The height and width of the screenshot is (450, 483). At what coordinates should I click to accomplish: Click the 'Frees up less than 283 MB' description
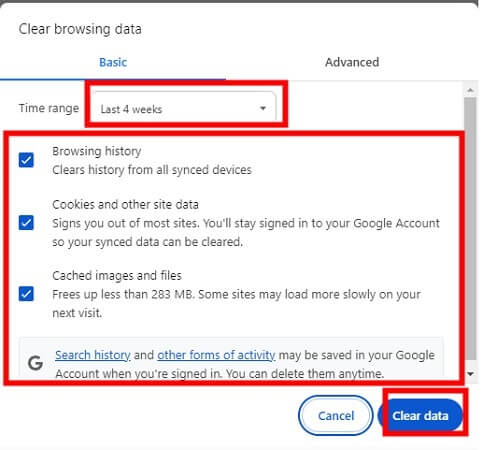click(x=236, y=303)
